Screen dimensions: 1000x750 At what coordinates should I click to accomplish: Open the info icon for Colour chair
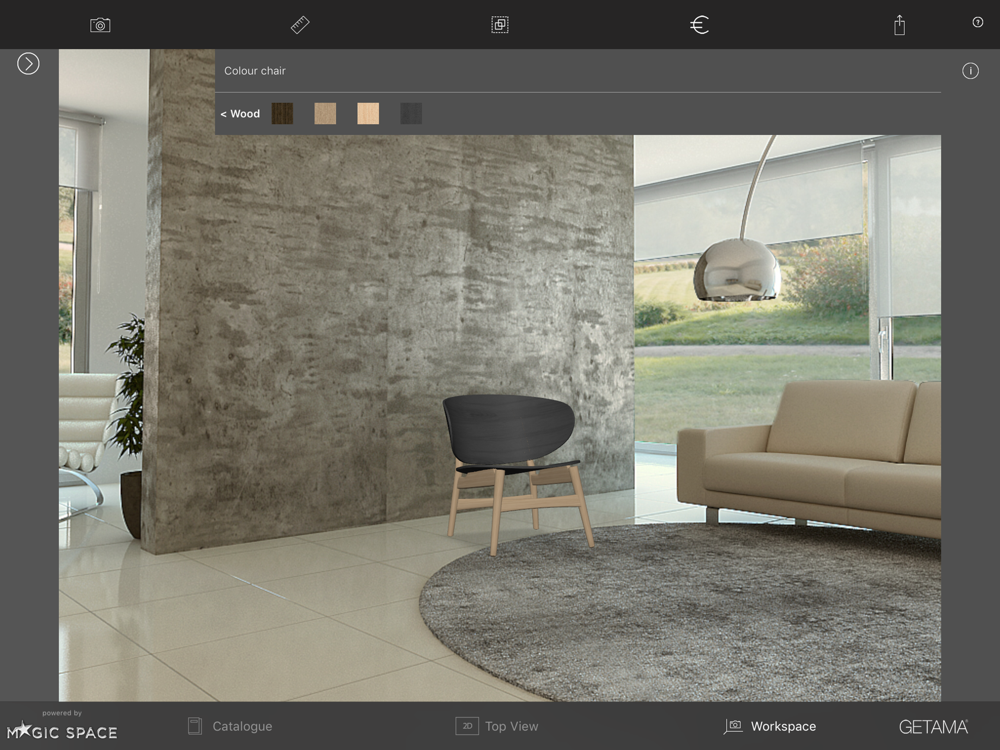(x=970, y=71)
